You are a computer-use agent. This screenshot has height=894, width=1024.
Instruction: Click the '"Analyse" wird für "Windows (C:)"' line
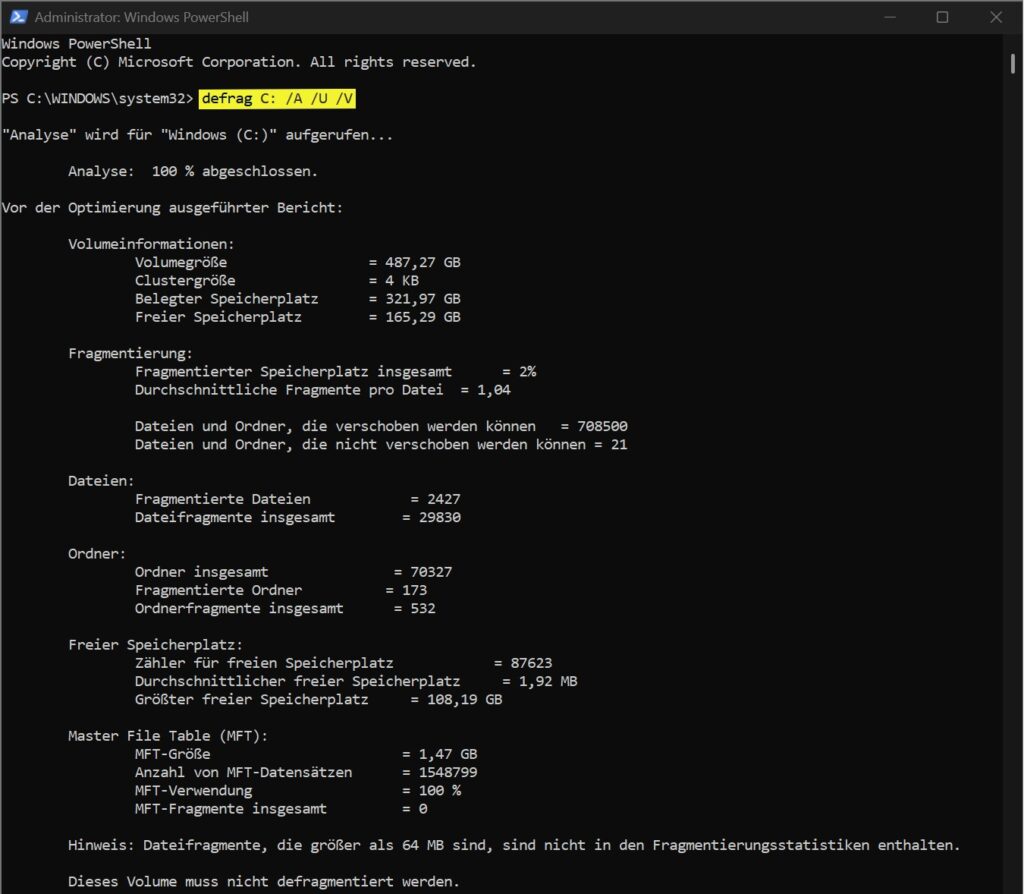click(197, 135)
